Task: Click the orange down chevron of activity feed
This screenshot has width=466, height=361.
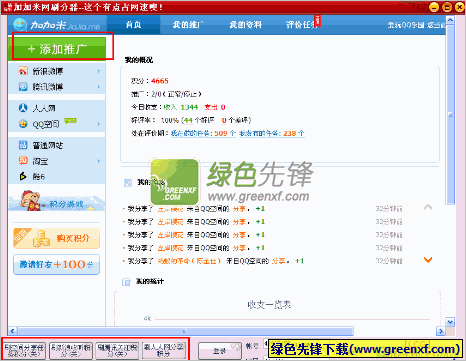Action: [x=428, y=260]
